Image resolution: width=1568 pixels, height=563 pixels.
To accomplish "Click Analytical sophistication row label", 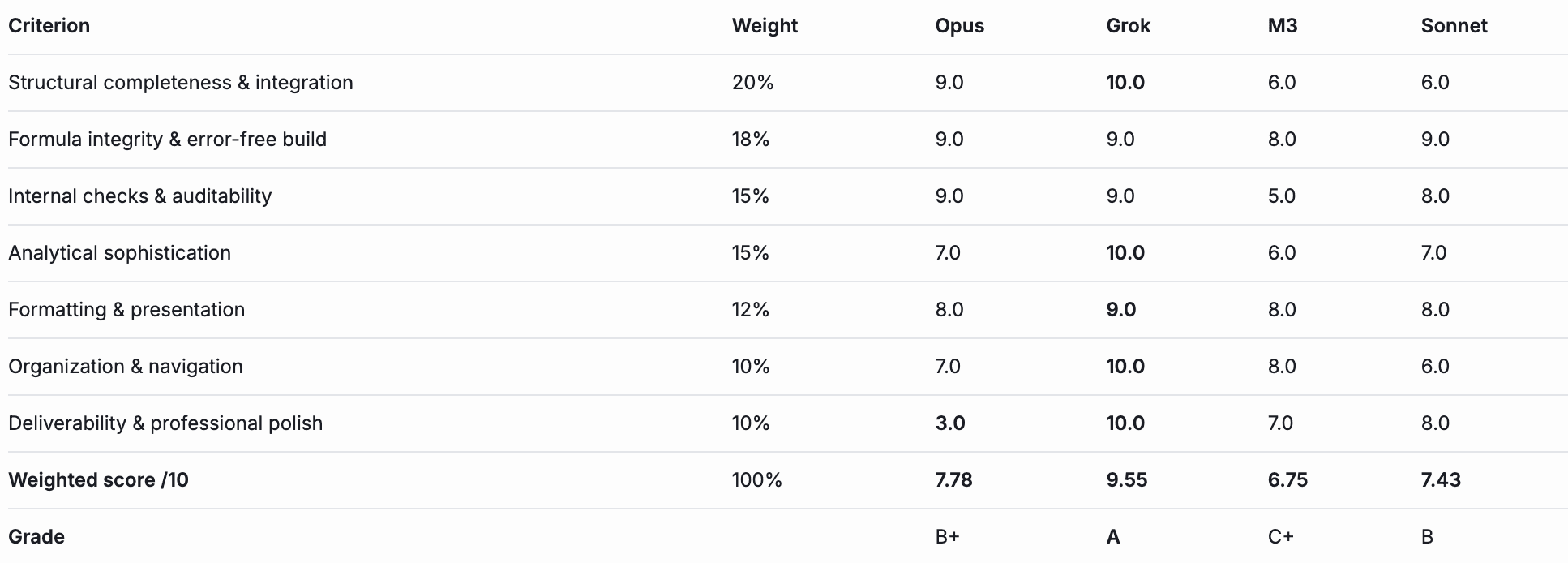I will point(119,253).
